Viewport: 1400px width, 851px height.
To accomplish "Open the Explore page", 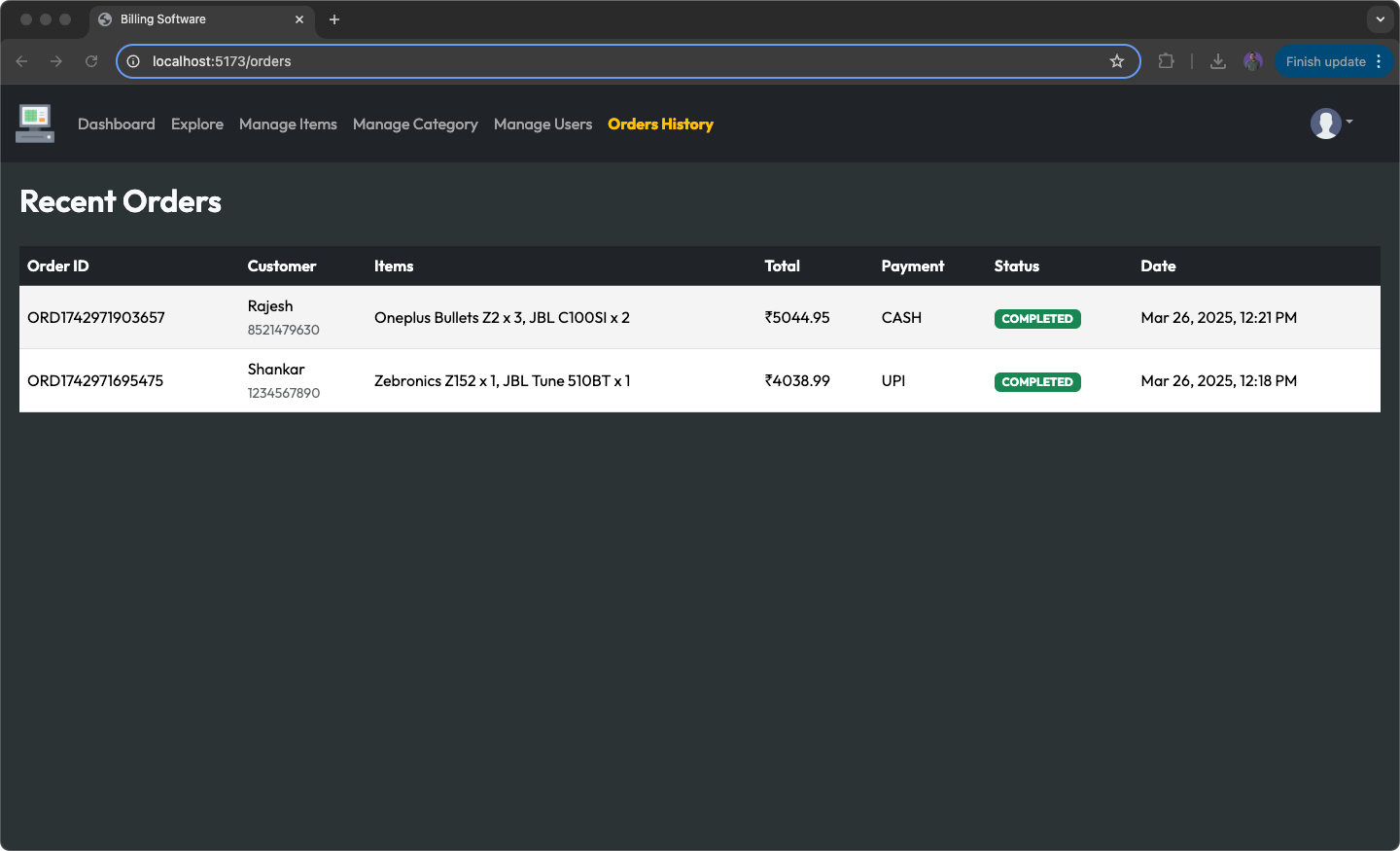I will click(197, 124).
